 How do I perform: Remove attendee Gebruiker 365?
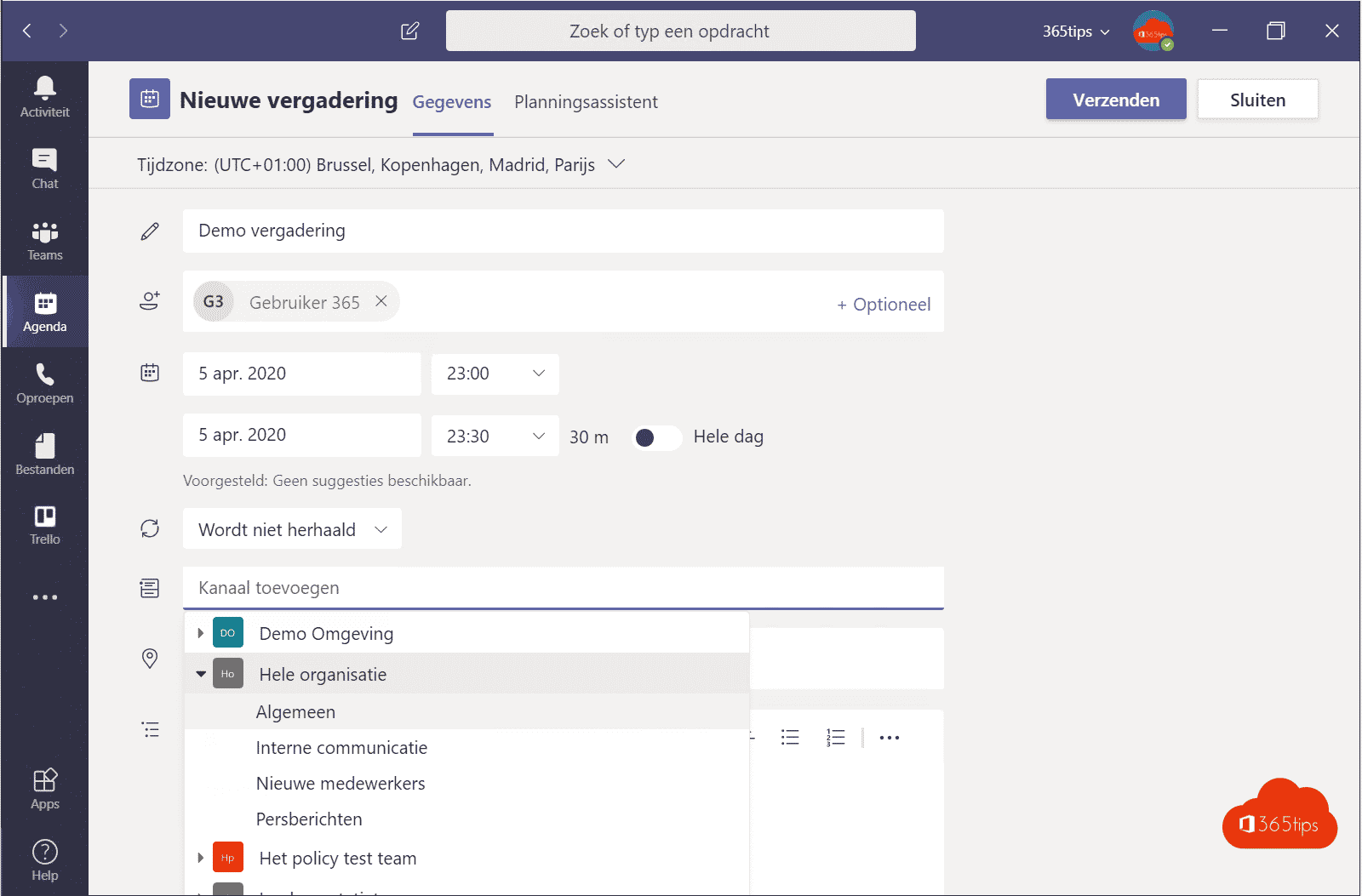coord(381,301)
